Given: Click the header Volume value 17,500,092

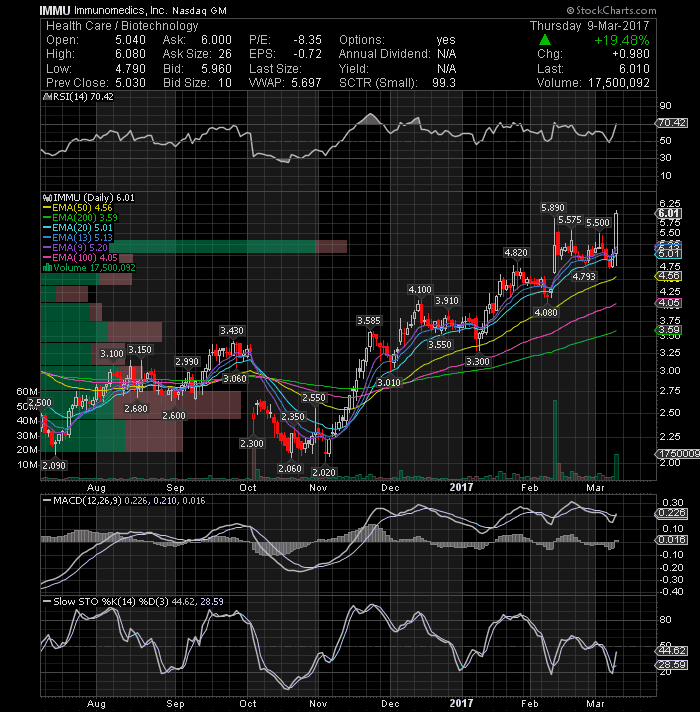Looking at the screenshot, I should tap(619, 83).
